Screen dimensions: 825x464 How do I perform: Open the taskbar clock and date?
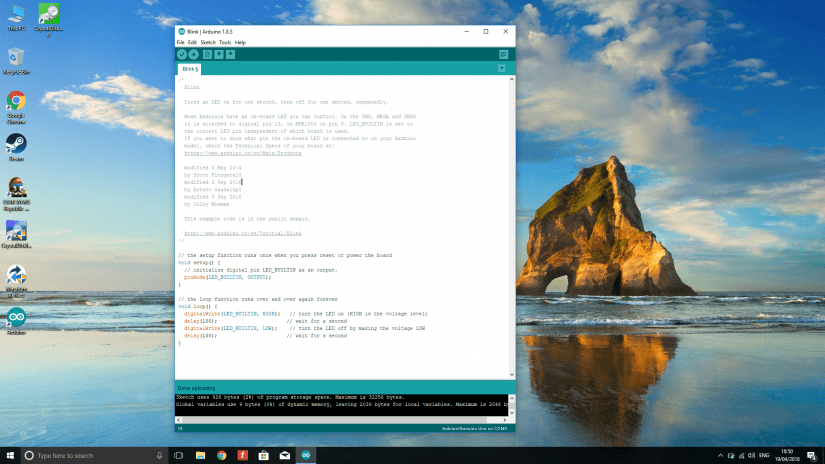click(787, 456)
